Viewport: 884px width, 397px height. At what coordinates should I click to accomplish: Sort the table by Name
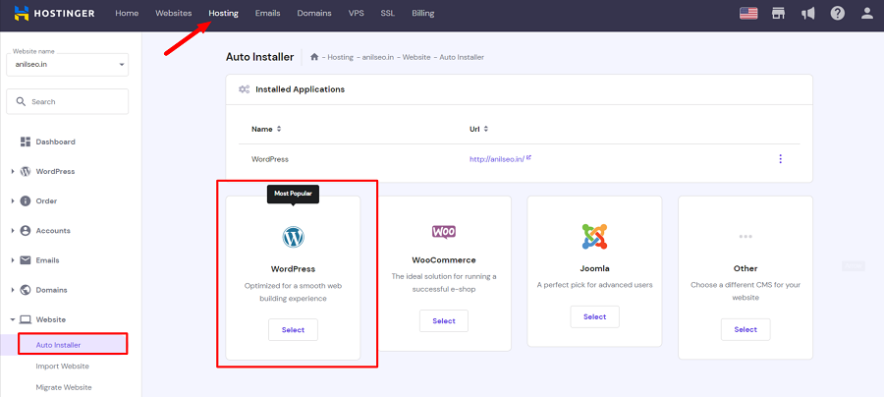pyautogui.click(x=266, y=129)
